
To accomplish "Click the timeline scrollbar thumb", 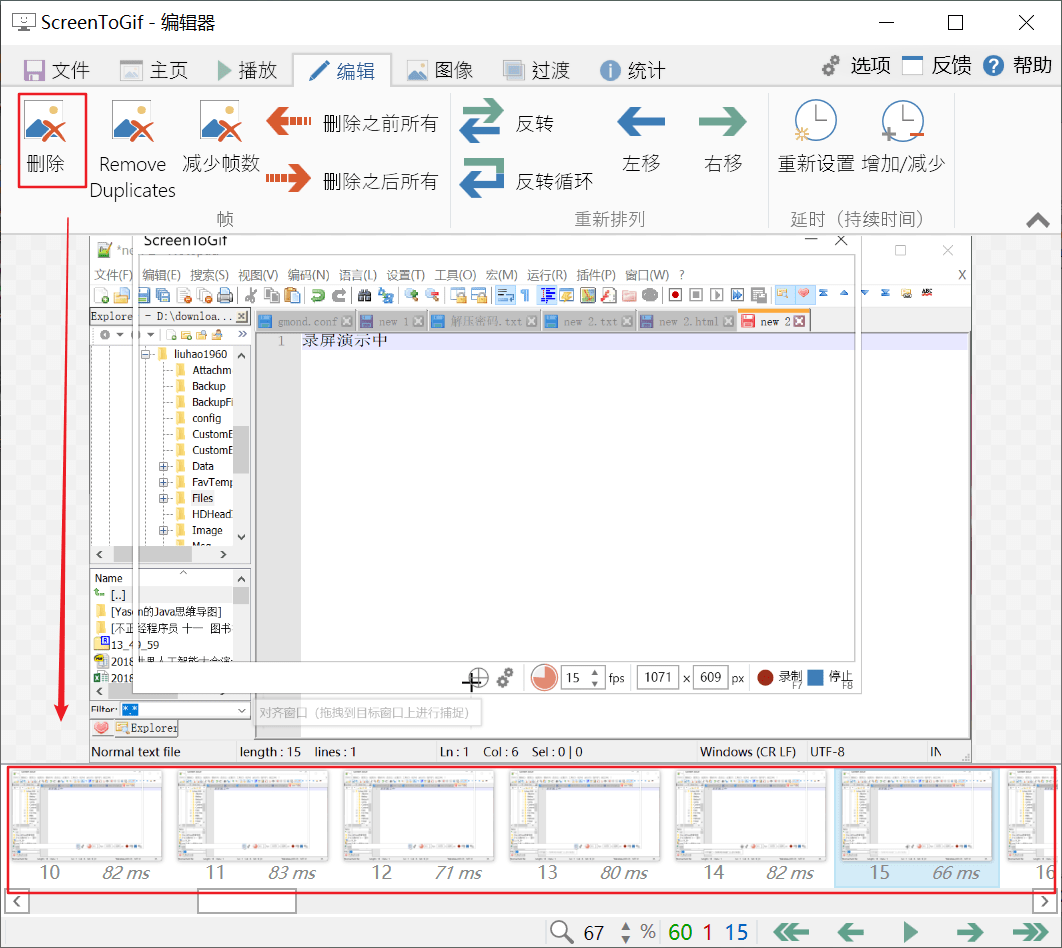I will coord(247,901).
